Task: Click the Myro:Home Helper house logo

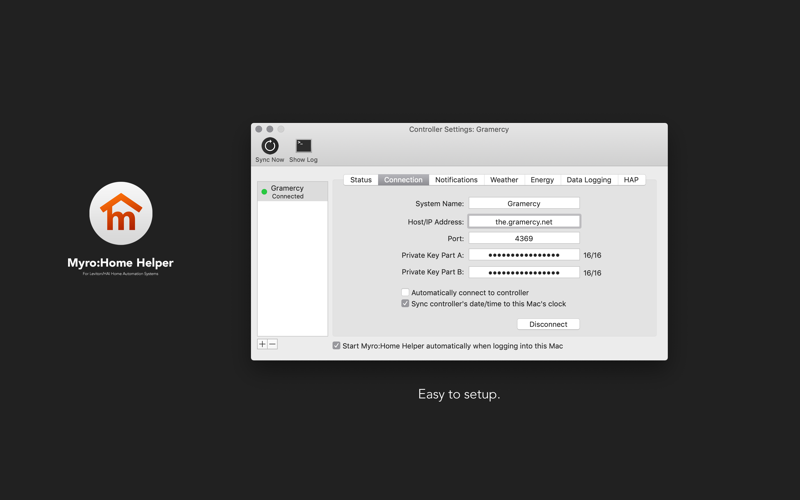Action: click(121, 213)
